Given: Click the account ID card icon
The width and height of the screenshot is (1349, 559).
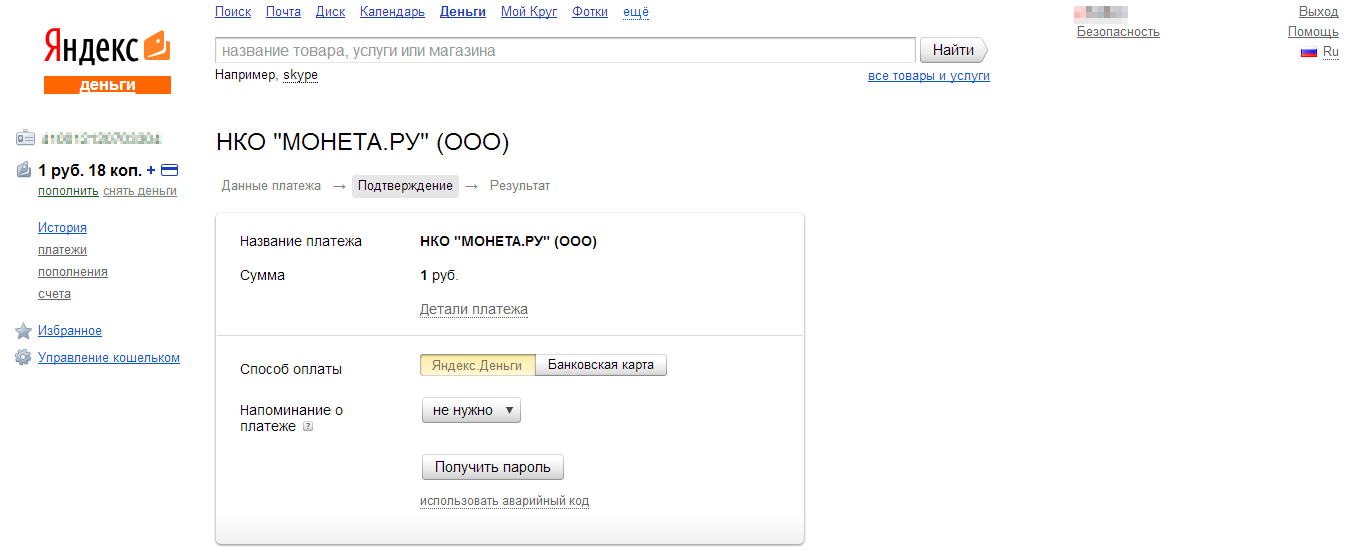Looking at the screenshot, I should [25, 138].
